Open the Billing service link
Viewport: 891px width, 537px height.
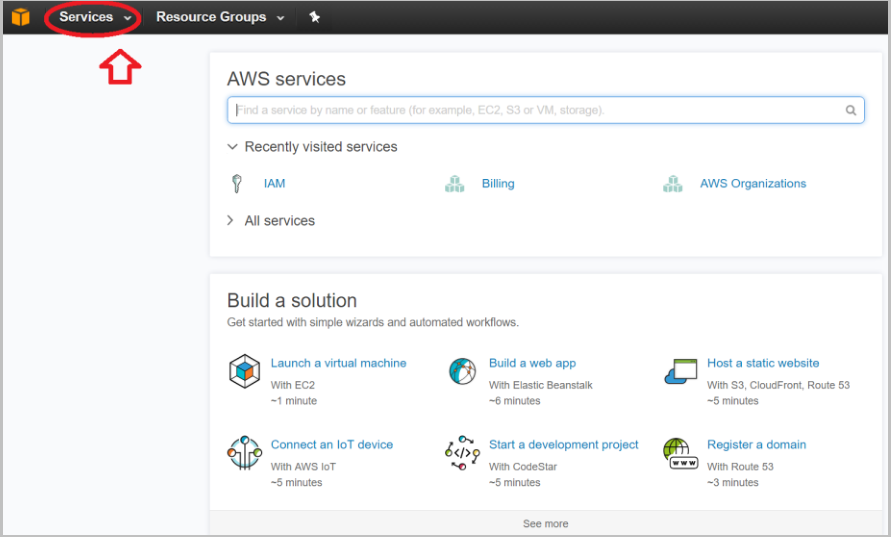(498, 184)
